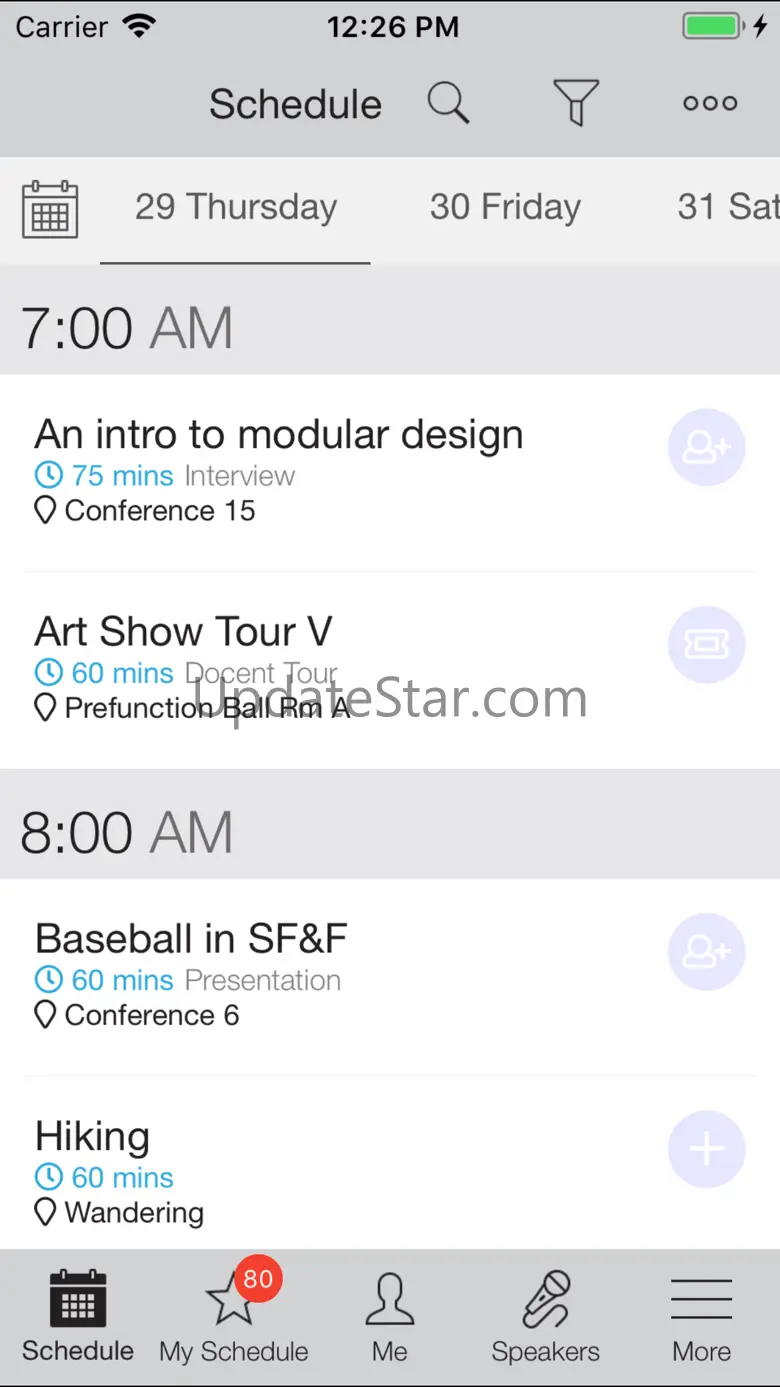Open the Speakers microphone tab
This screenshot has height=1387, width=780.
(x=546, y=1315)
